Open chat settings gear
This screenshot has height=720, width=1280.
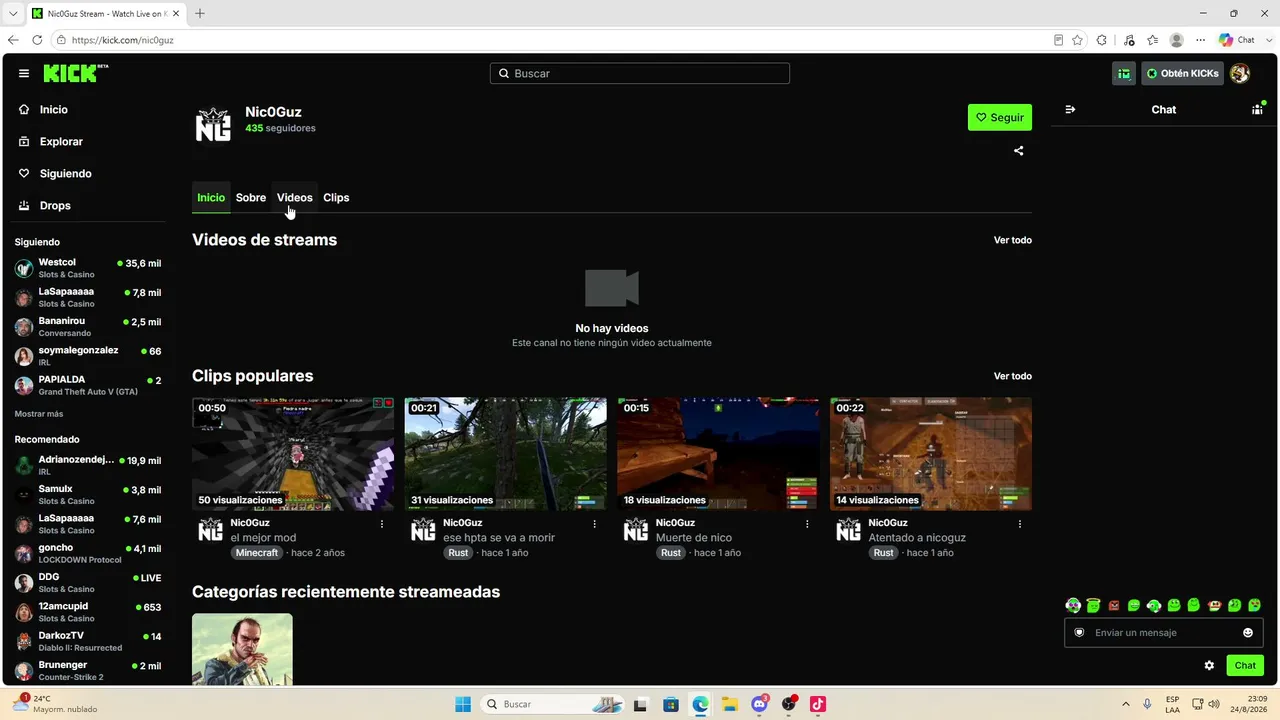(1209, 665)
